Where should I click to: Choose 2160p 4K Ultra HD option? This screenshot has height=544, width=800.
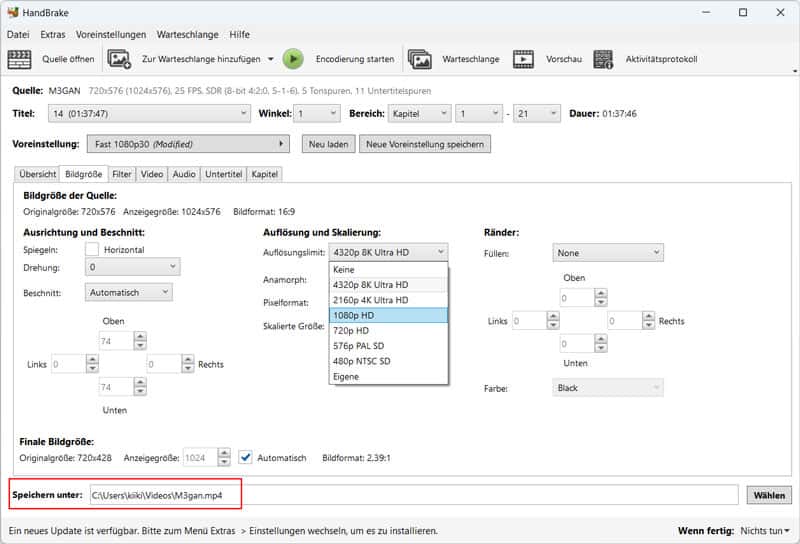pos(389,300)
